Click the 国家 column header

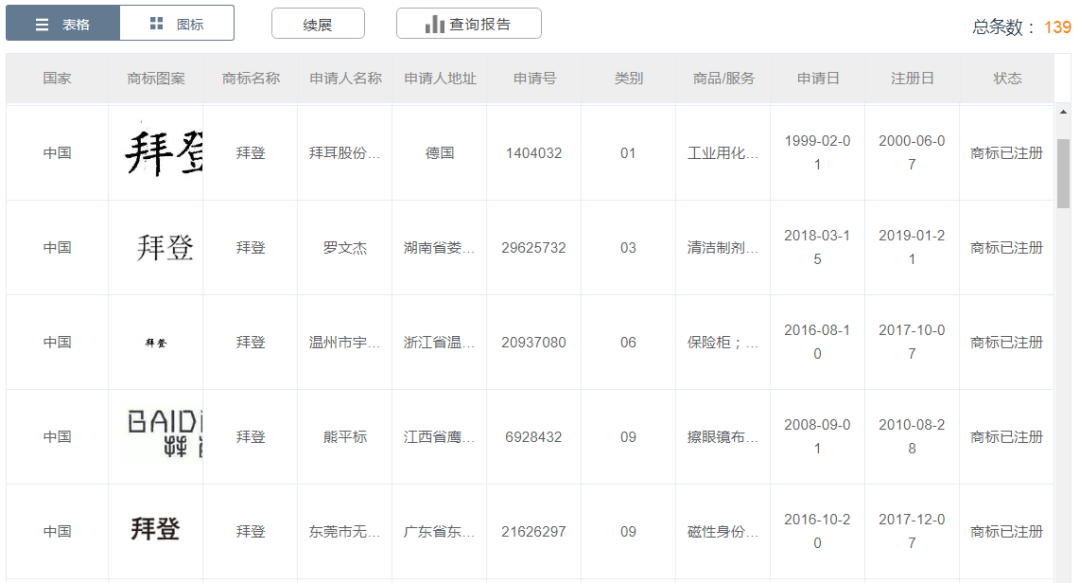click(57, 79)
